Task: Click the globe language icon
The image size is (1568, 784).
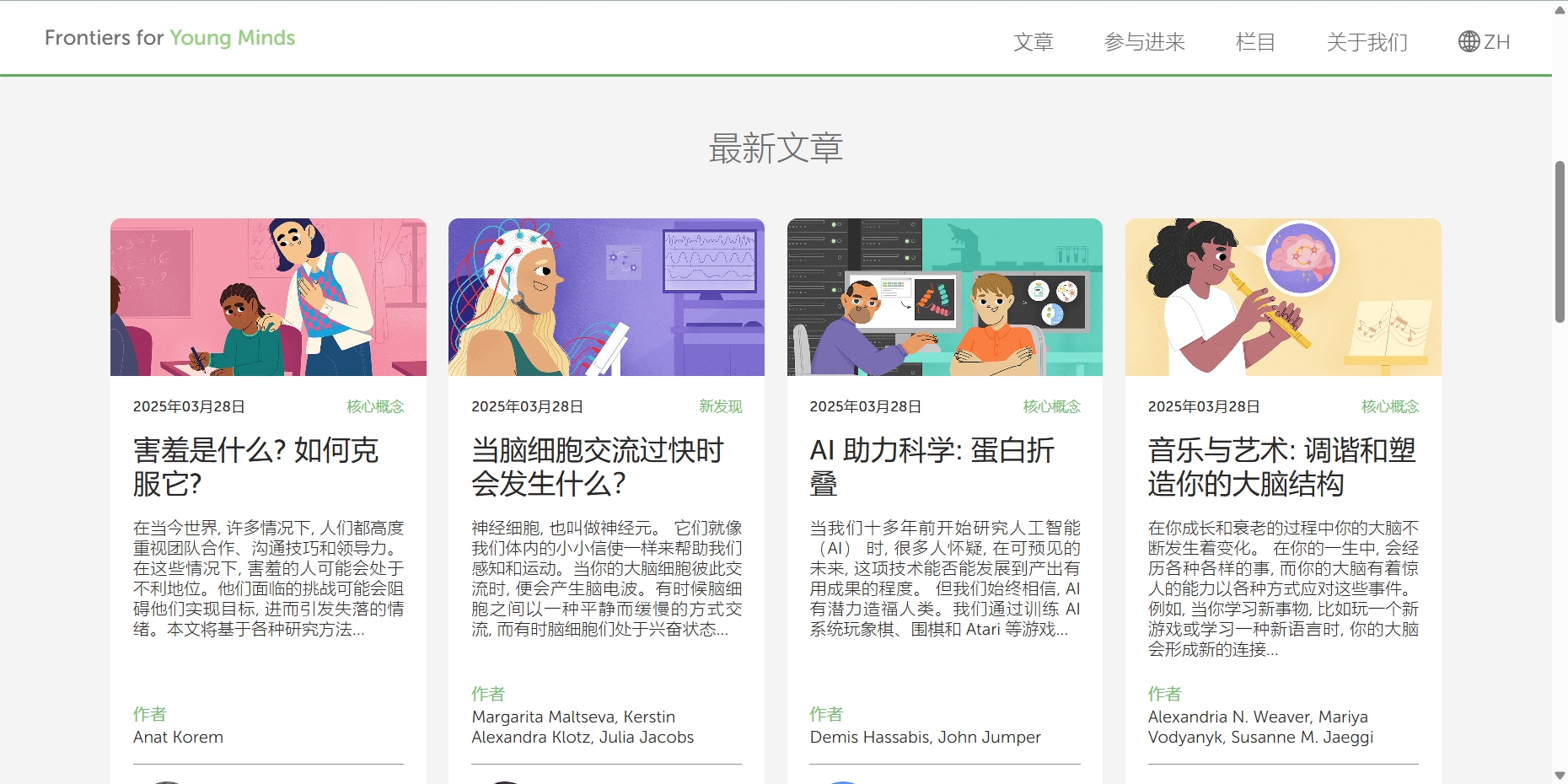Action: 1469,41
